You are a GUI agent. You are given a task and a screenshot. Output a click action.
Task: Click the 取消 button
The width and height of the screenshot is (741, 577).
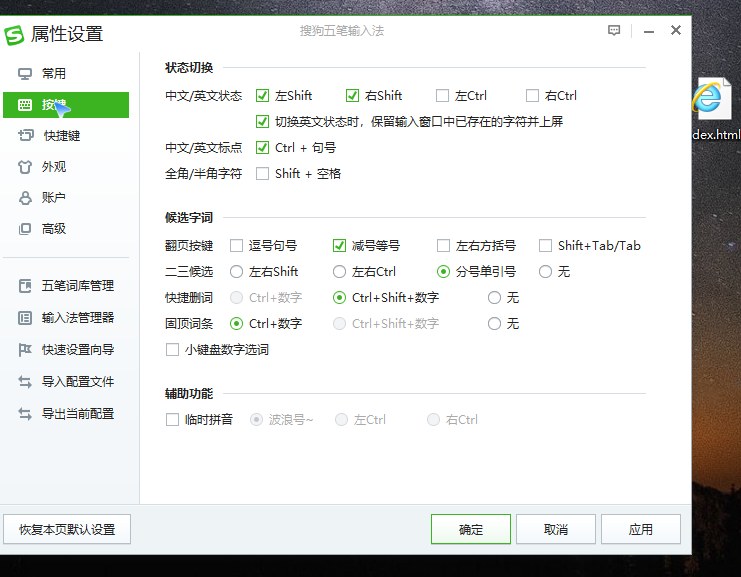[556, 529]
